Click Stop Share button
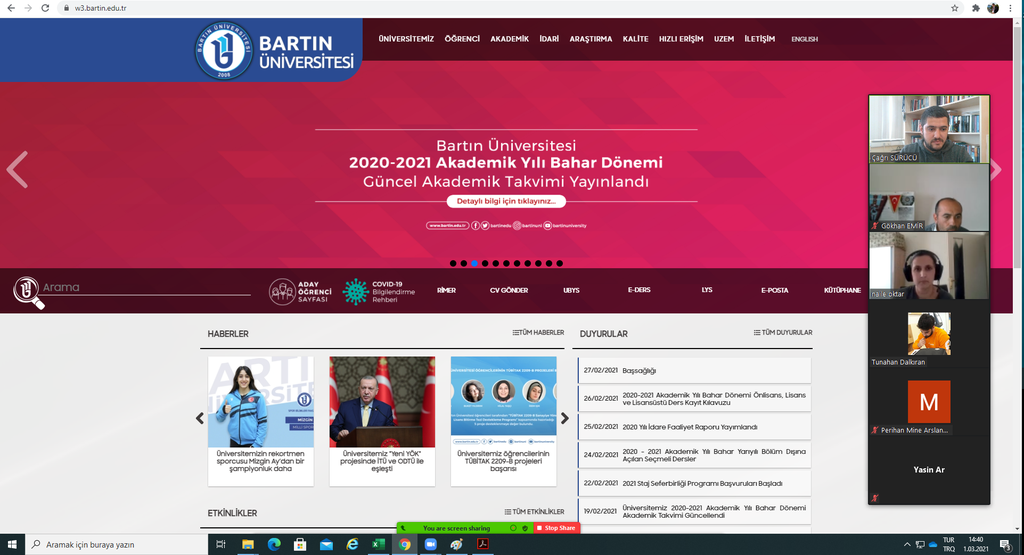Image resolution: width=1024 pixels, height=555 pixels. (x=557, y=528)
